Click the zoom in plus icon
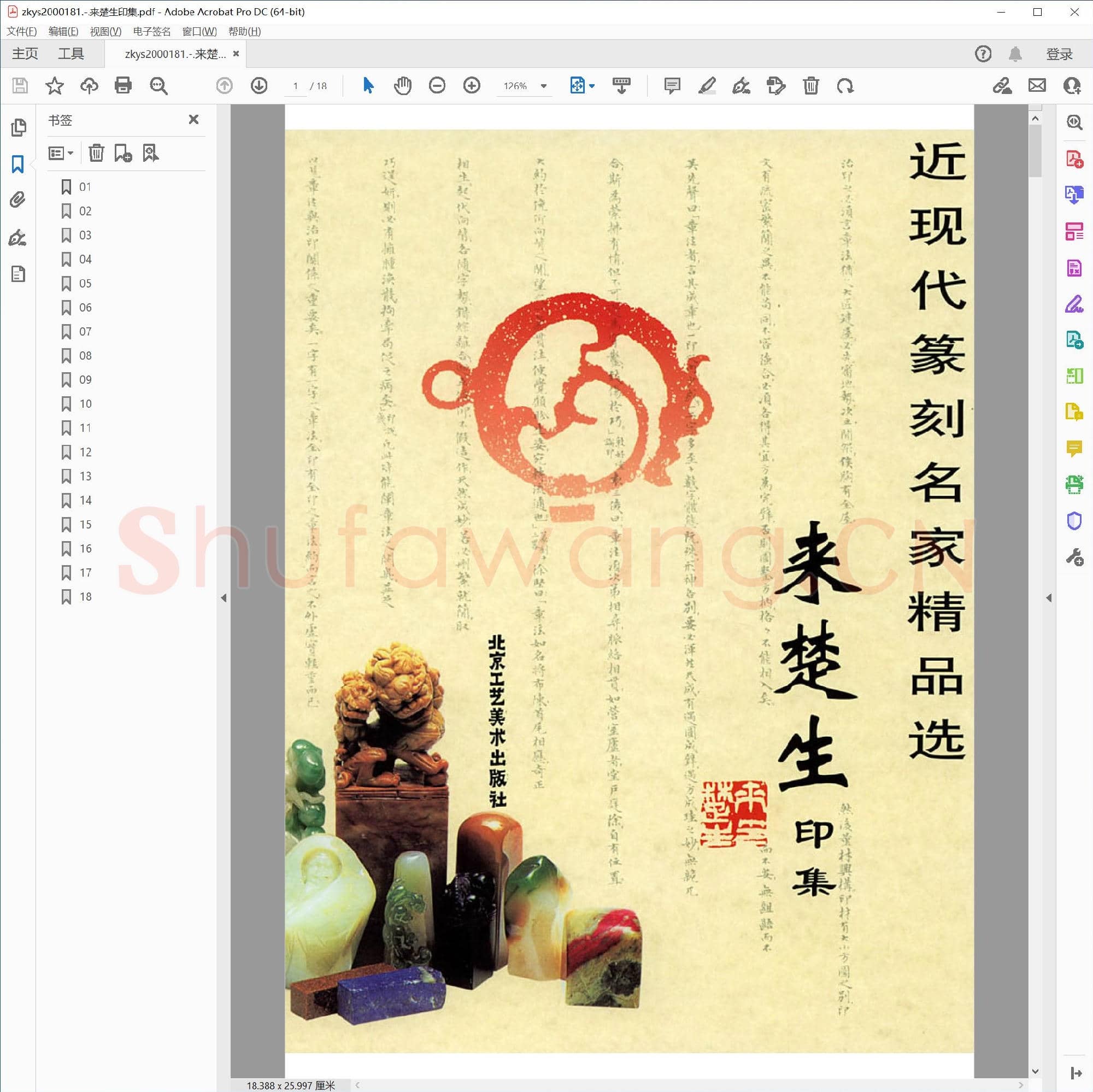 471,86
